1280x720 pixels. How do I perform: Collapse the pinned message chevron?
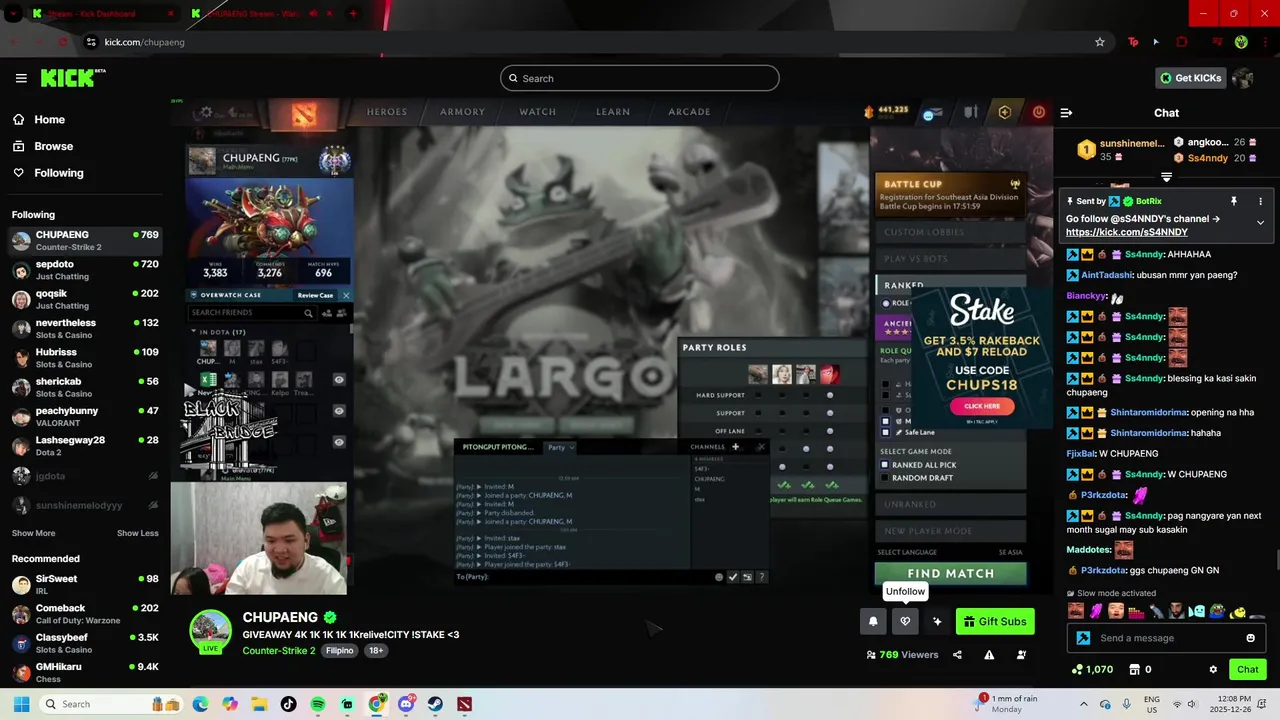click(1260, 223)
